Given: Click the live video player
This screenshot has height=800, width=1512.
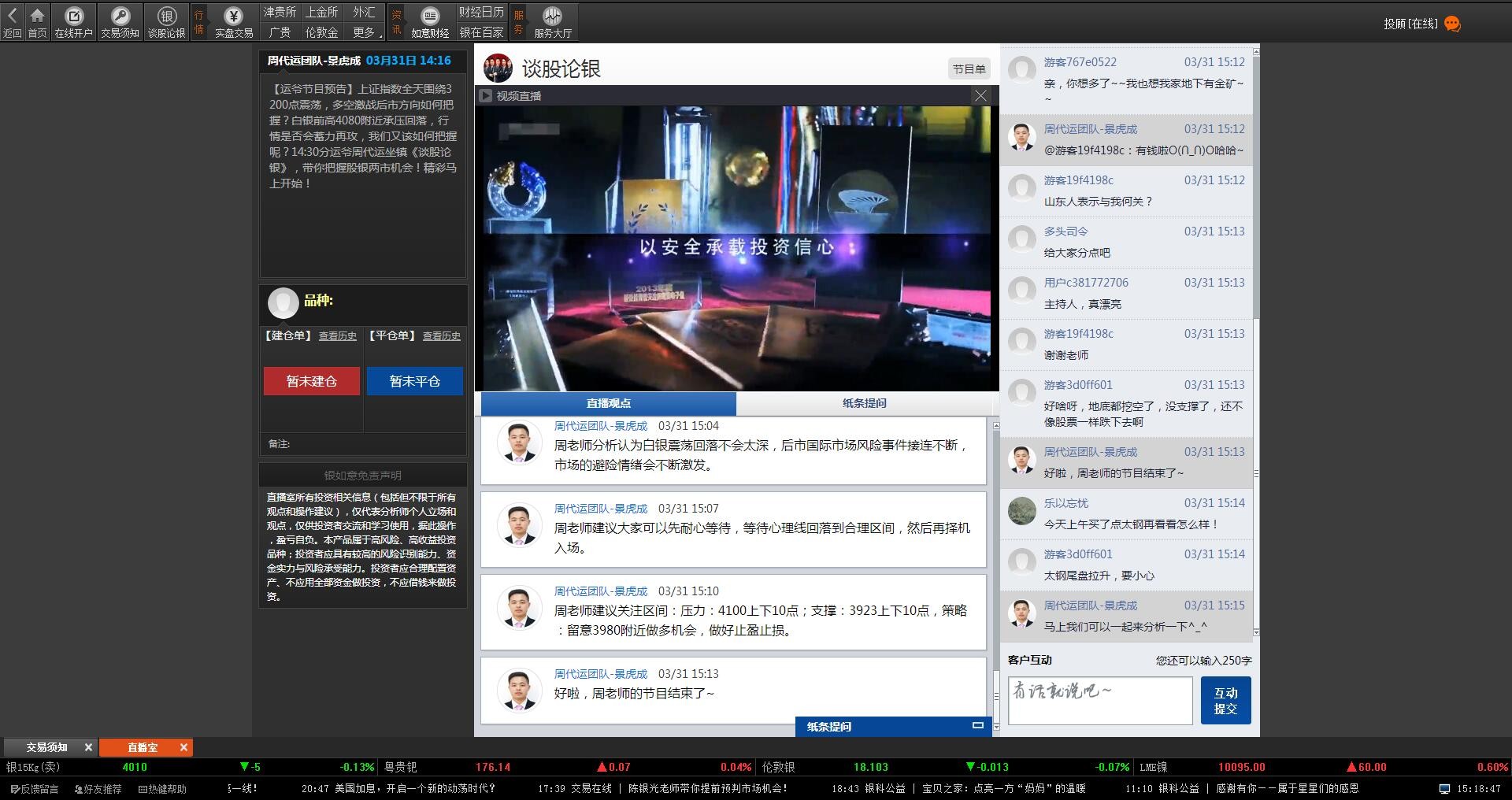Looking at the screenshot, I should pos(736,248).
